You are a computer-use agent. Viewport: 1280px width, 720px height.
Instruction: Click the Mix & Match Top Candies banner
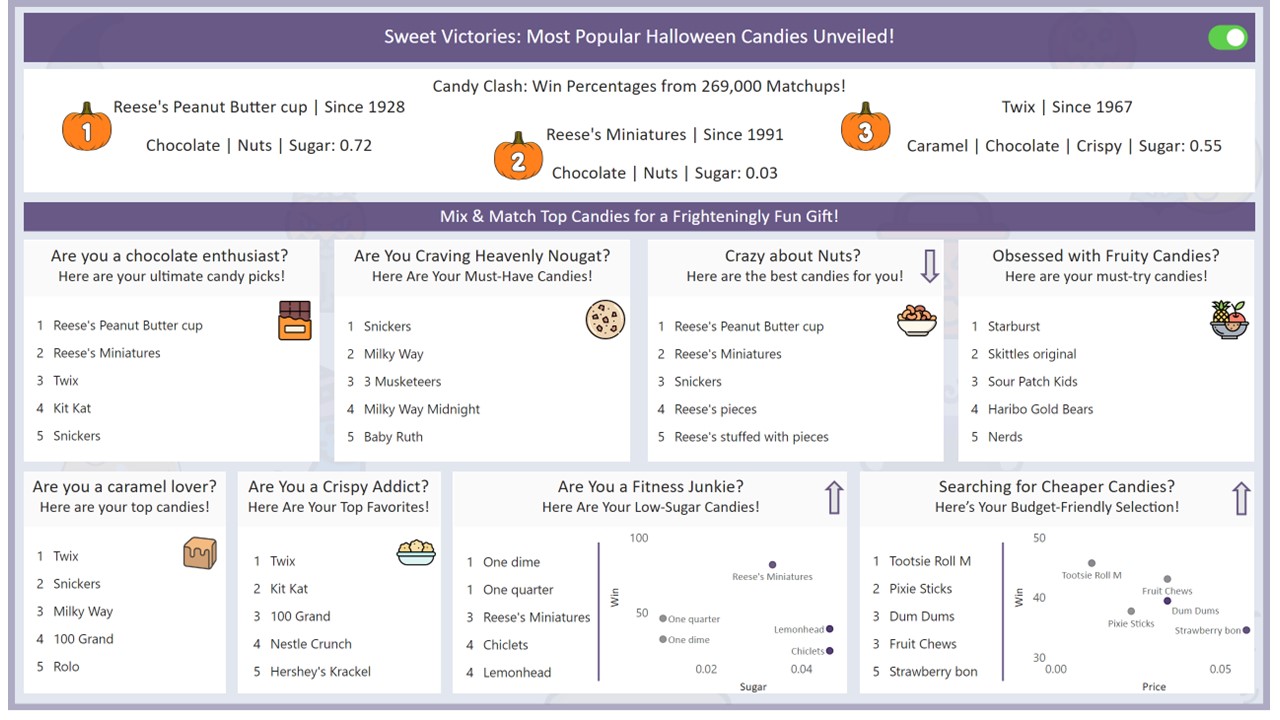[x=639, y=216]
